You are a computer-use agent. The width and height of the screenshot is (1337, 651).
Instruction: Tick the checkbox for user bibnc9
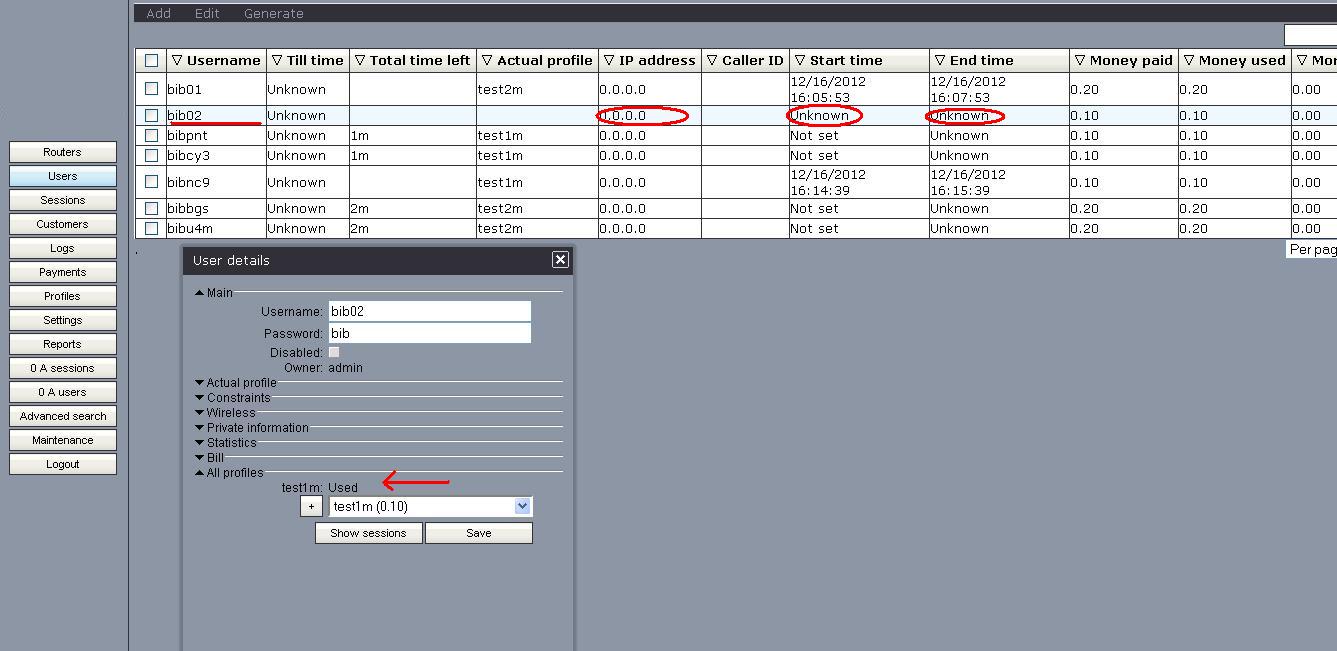click(x=151, y=181)
